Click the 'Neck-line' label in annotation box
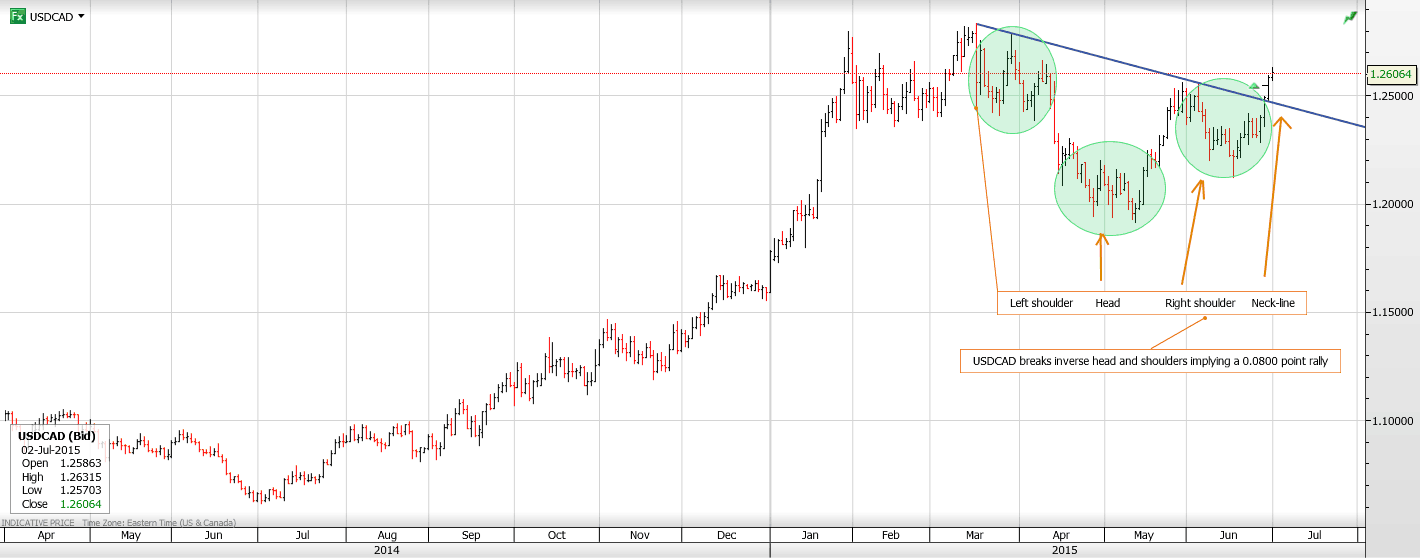The image size is (1420, 558). (1273, 303)
